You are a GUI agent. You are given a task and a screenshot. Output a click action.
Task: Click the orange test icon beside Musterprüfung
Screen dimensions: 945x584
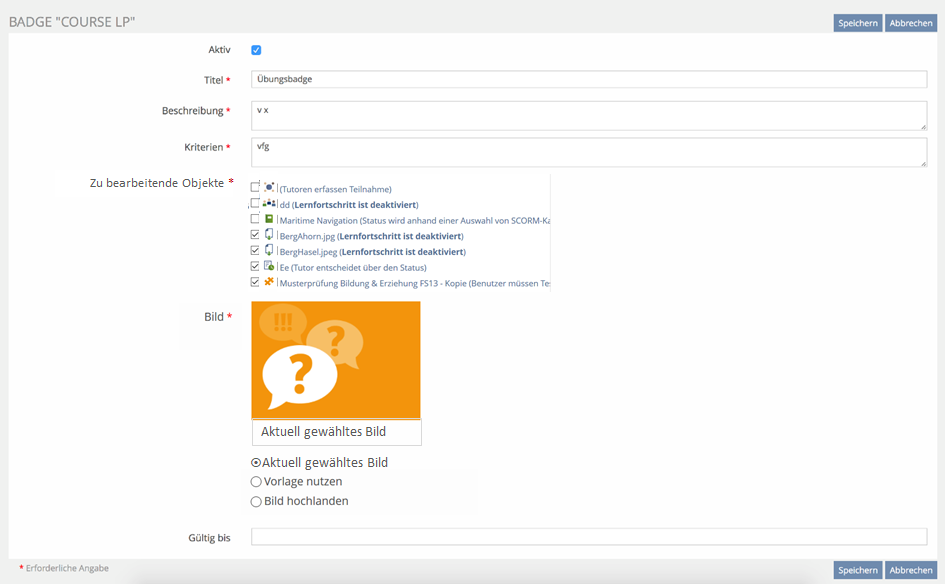coord(269,283)
